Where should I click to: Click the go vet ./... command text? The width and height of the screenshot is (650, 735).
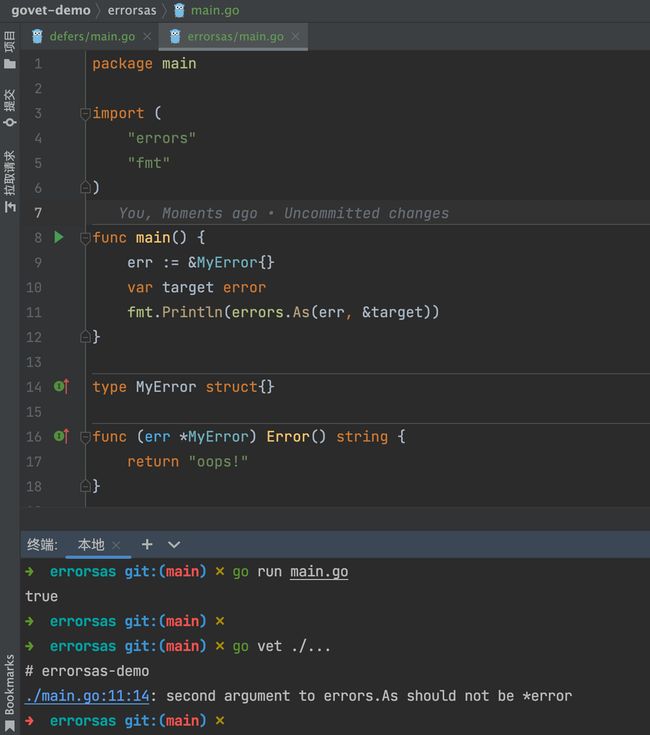pos(282,646)
